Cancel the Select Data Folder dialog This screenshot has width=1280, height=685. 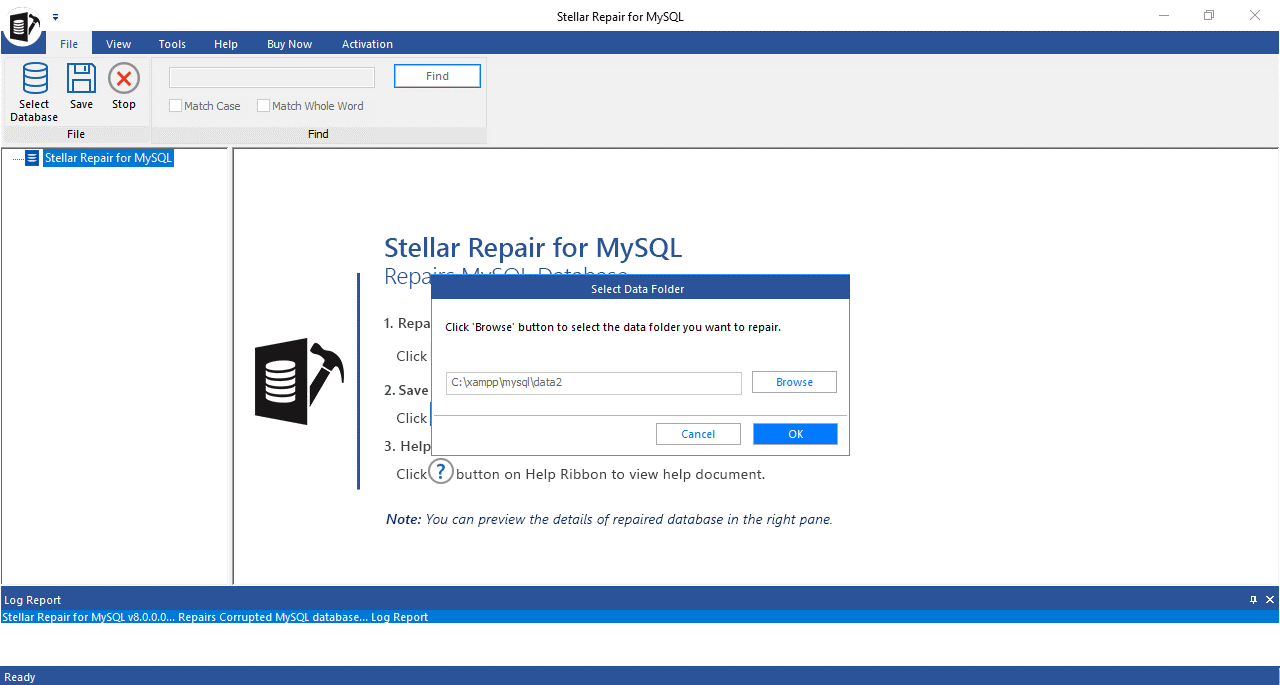[698, 433]
